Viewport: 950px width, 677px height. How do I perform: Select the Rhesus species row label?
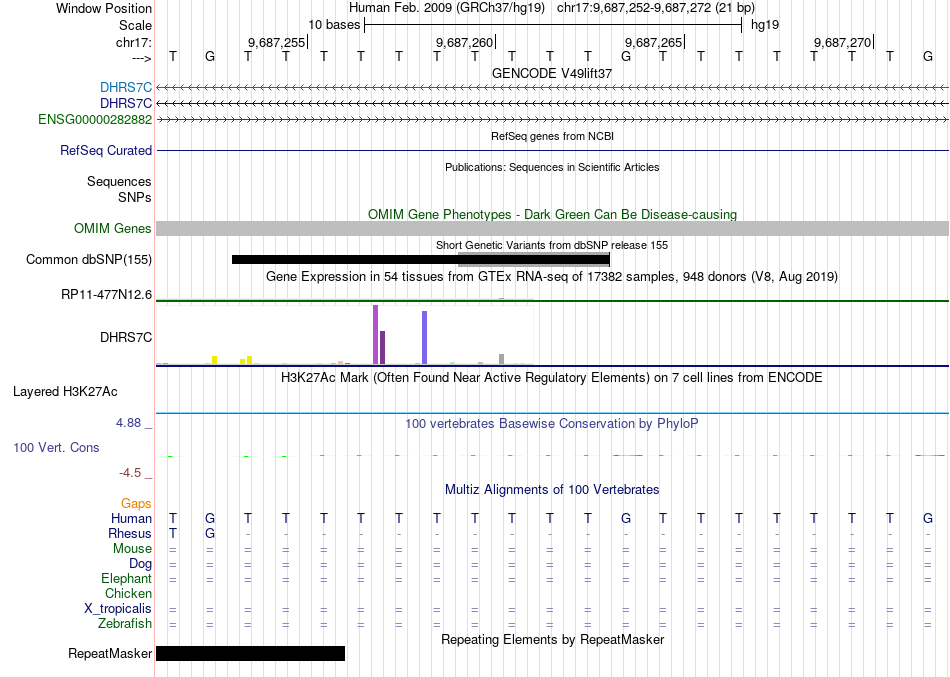130,533
